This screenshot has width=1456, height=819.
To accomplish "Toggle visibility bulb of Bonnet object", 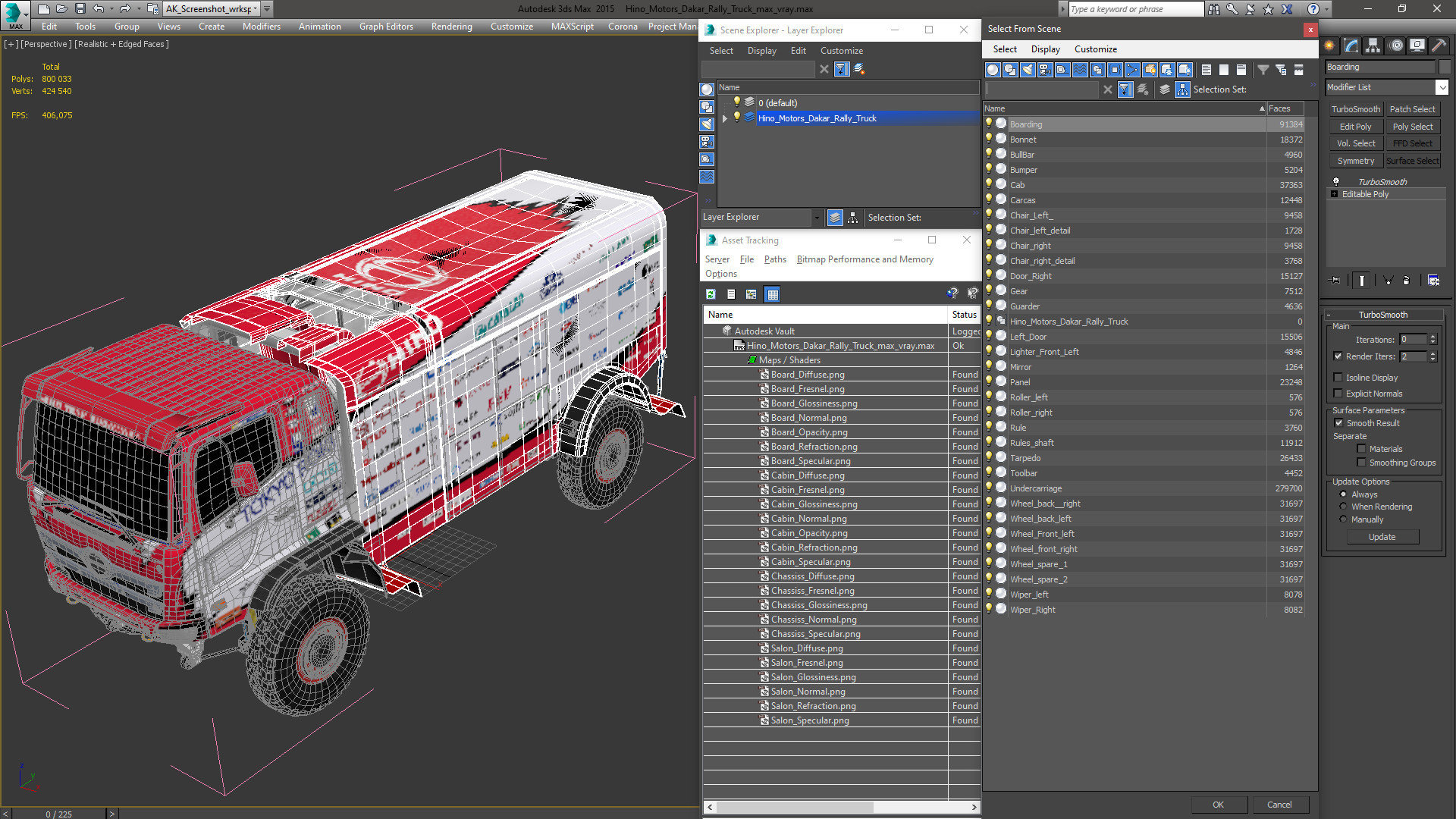I will pyautogui.click(x=989, y=139).
